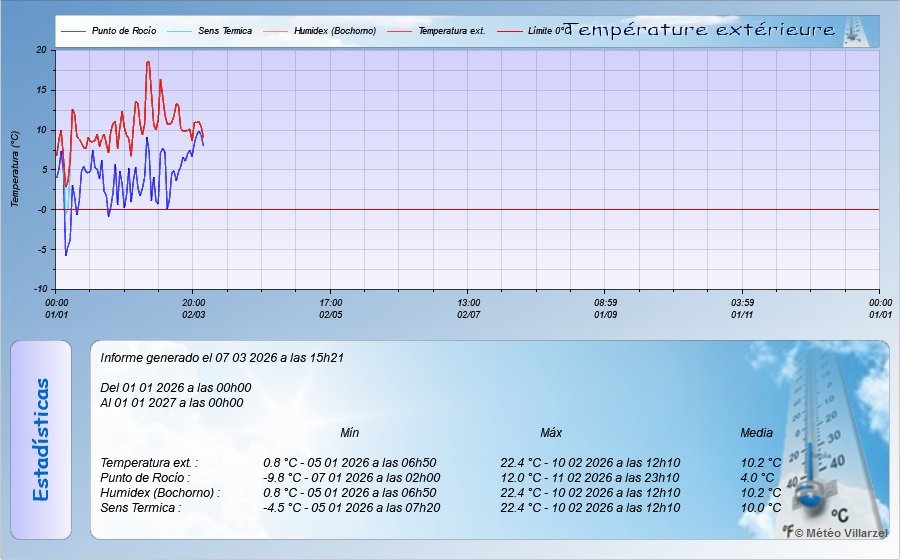
Task: Click the Mín column header
Action: point(350,433)
